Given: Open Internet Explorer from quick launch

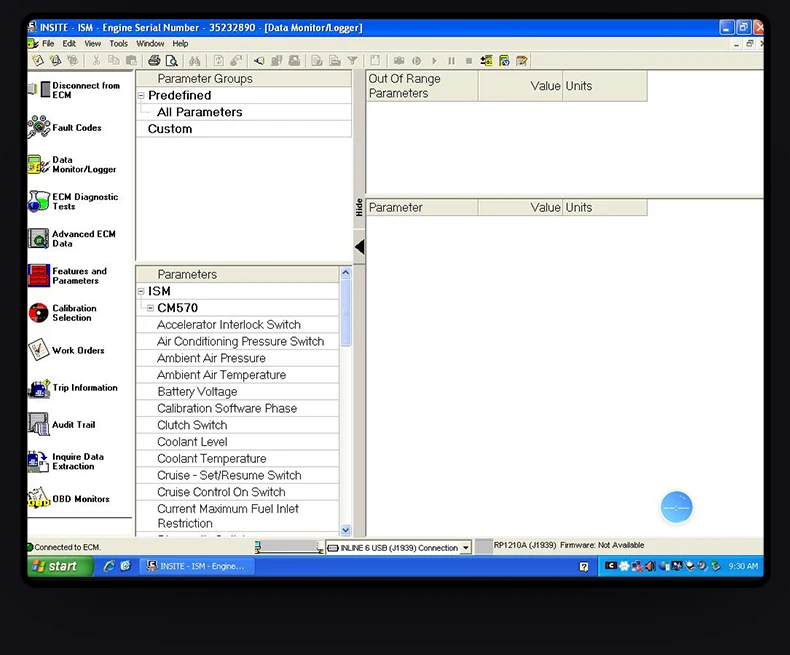Looking at the screenshot, I should click(109, 566).
